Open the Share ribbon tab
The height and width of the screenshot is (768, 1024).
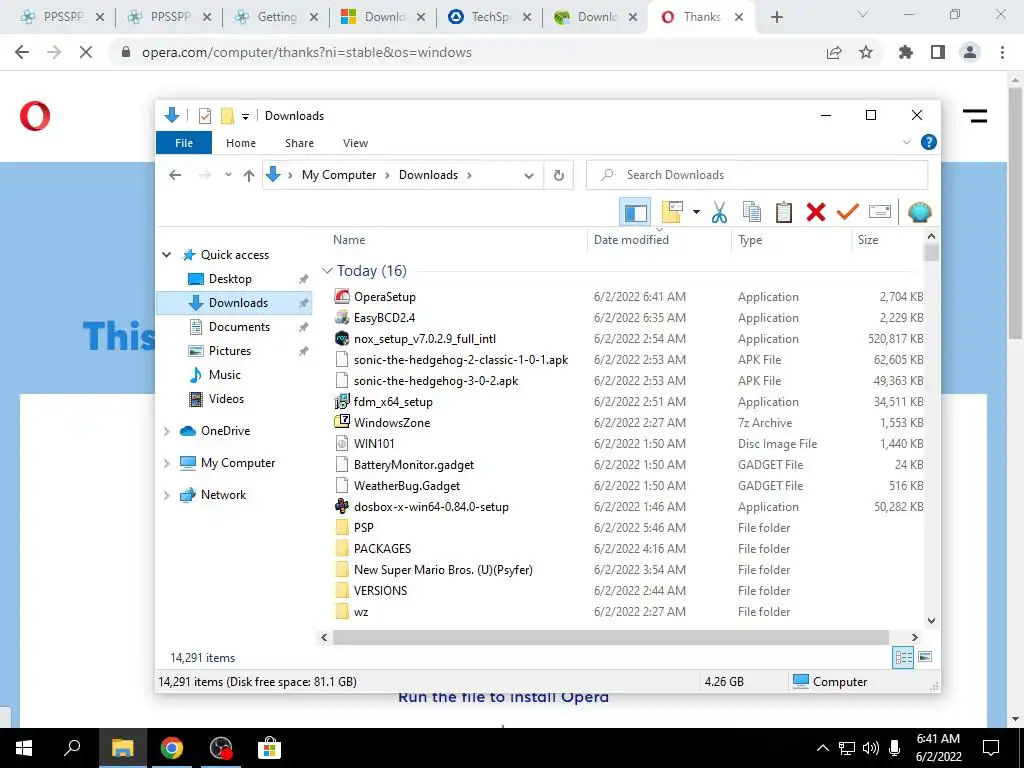point(299,143)
